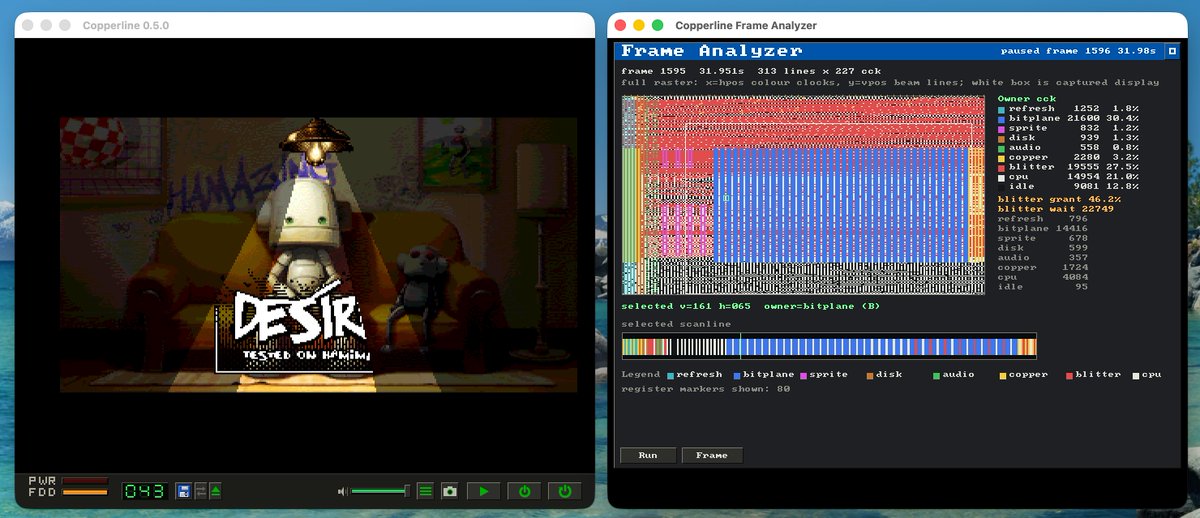Click the disk swatch in Owner cck list
Screen dimensions: 1200x518
[x=1001, y=138]
